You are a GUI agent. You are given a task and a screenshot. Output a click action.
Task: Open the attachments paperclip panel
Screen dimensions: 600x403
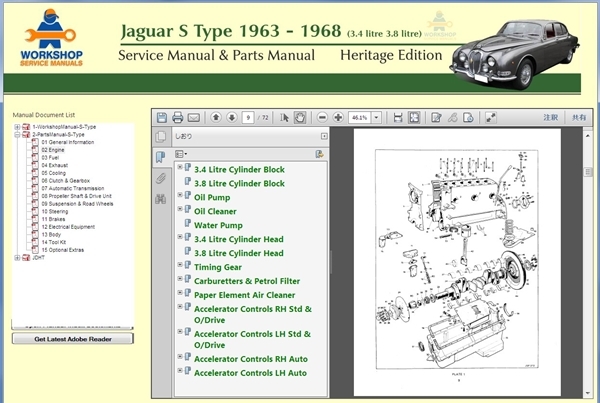coord(161,178)
